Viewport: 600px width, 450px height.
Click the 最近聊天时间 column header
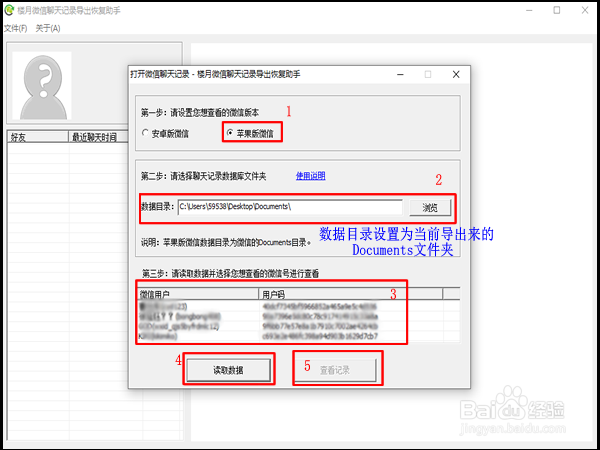click(98, 137)
